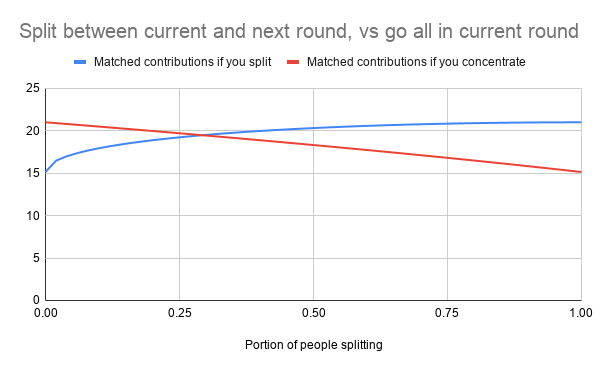Click the red line's start at 0.00
The image size is (600, 371).
pos(46,122)
